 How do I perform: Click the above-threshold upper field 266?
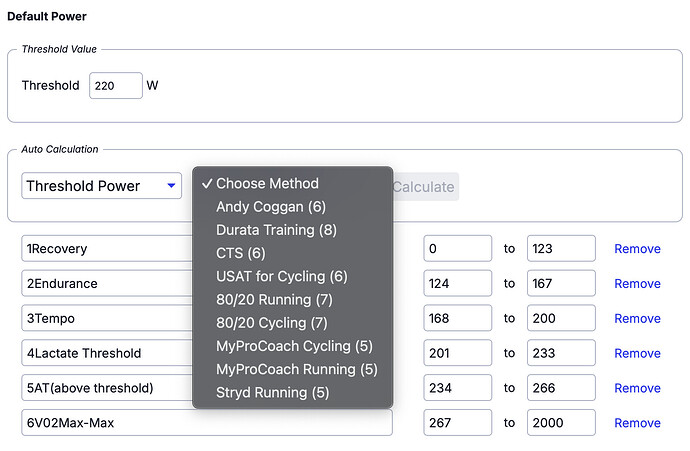562,388
